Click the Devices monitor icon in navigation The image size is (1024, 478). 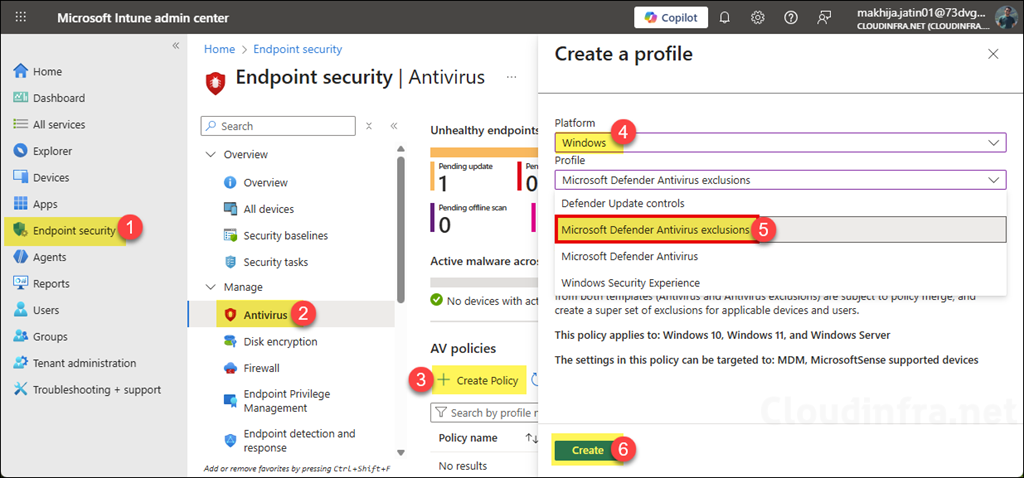tap(21, 178)
